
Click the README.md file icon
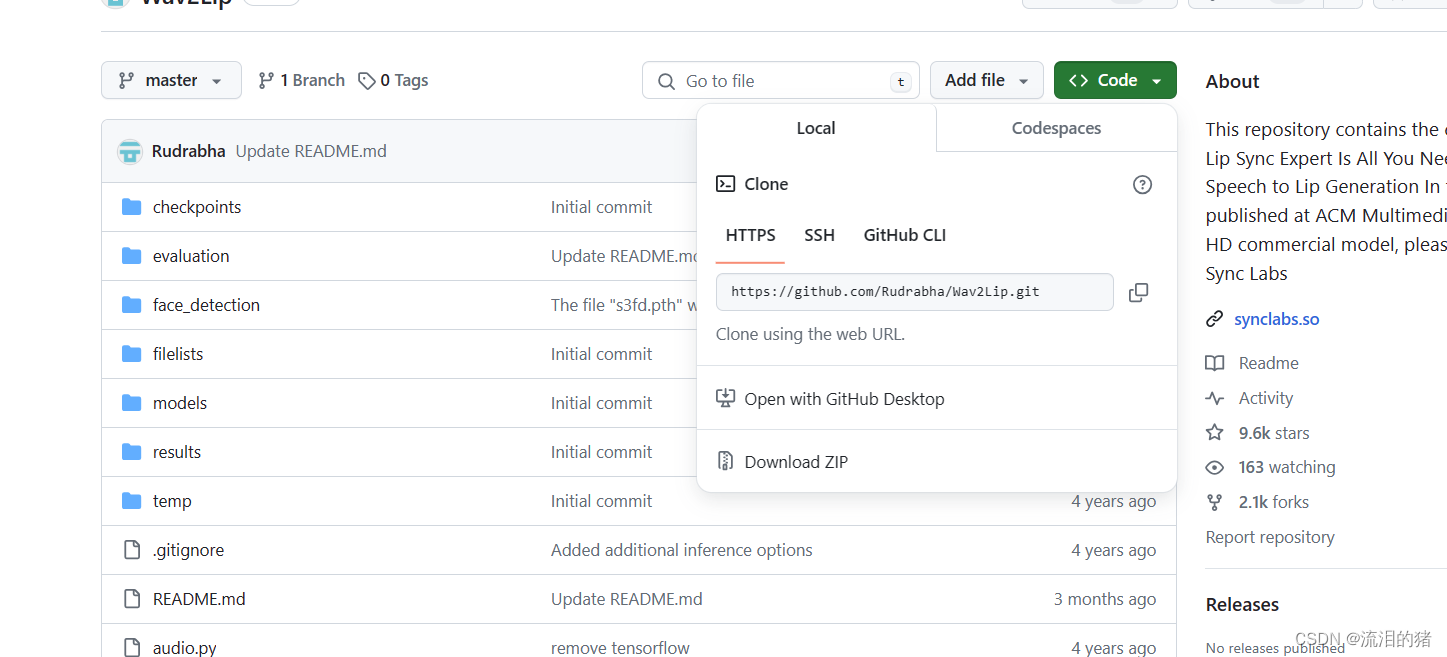click(131, 599)
